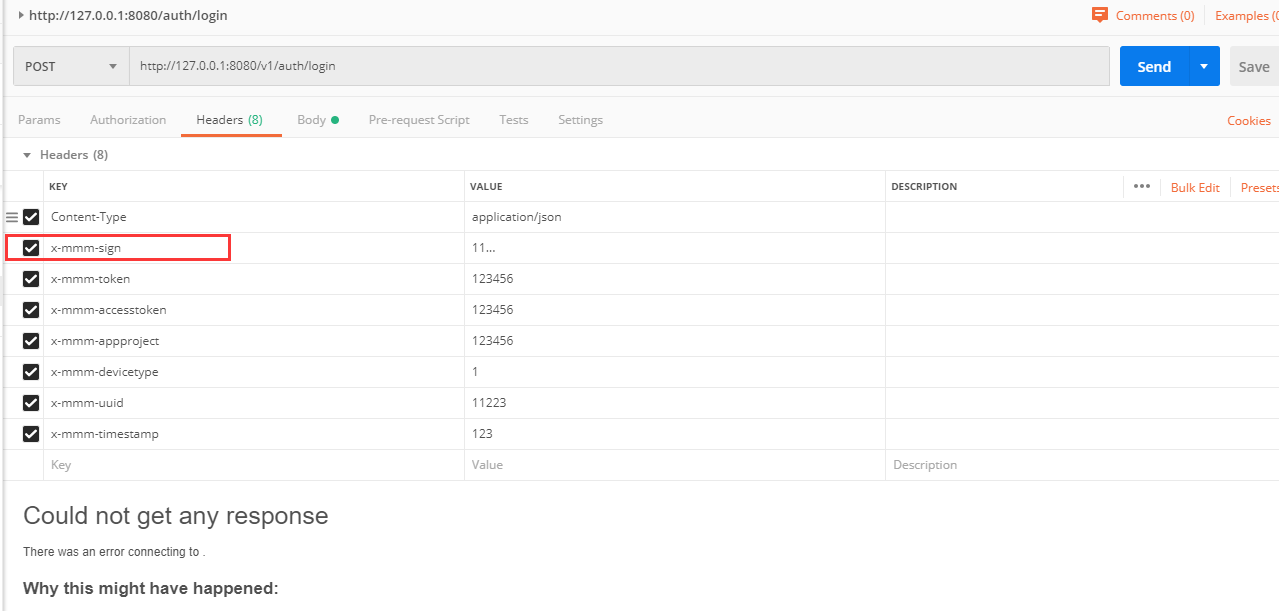1279x611 pixels.
Task: Grab the Content-Type row drag handle
Action: tap(12, 217)
